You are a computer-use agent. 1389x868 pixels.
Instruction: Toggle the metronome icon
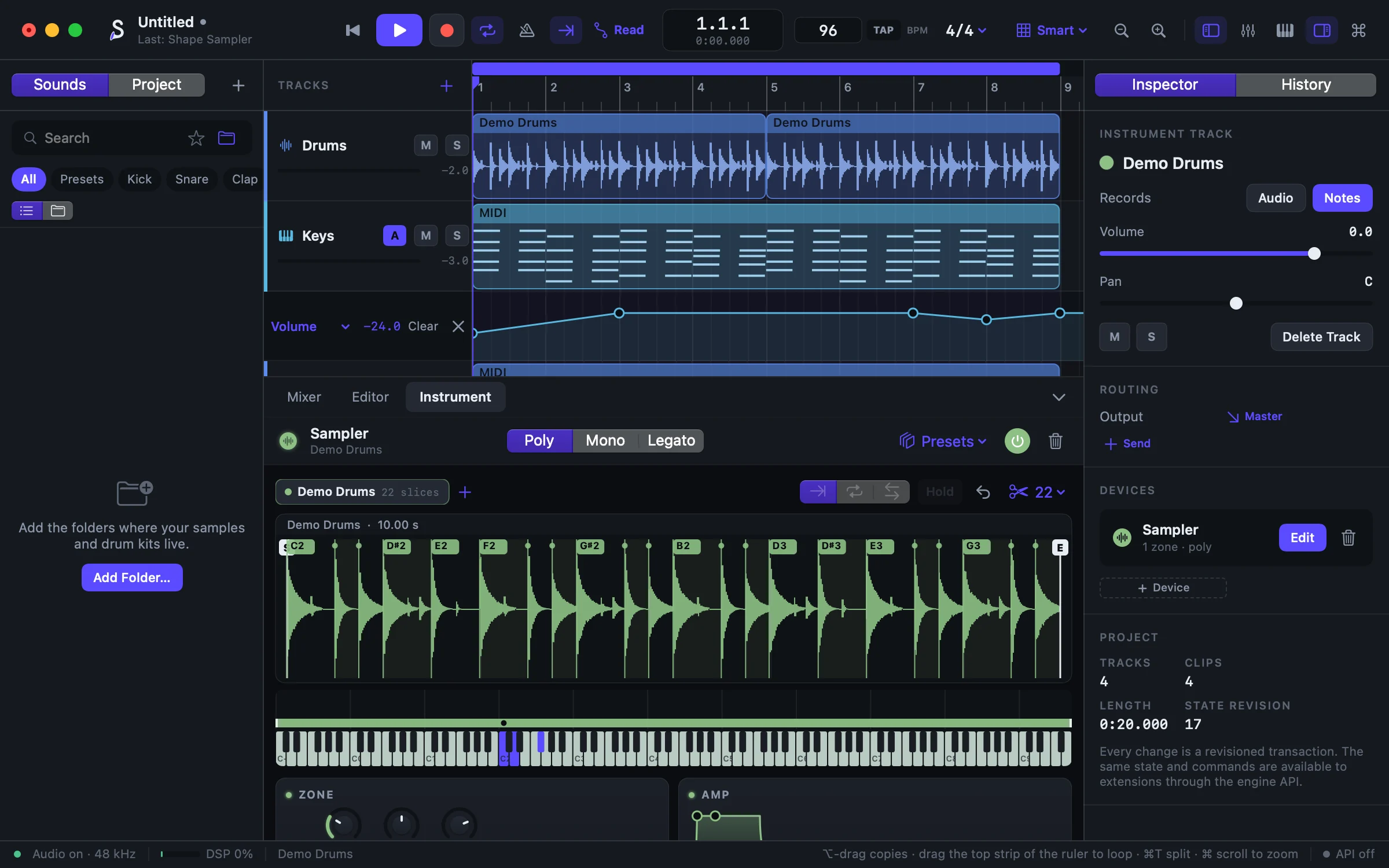(x=527, y=30)
